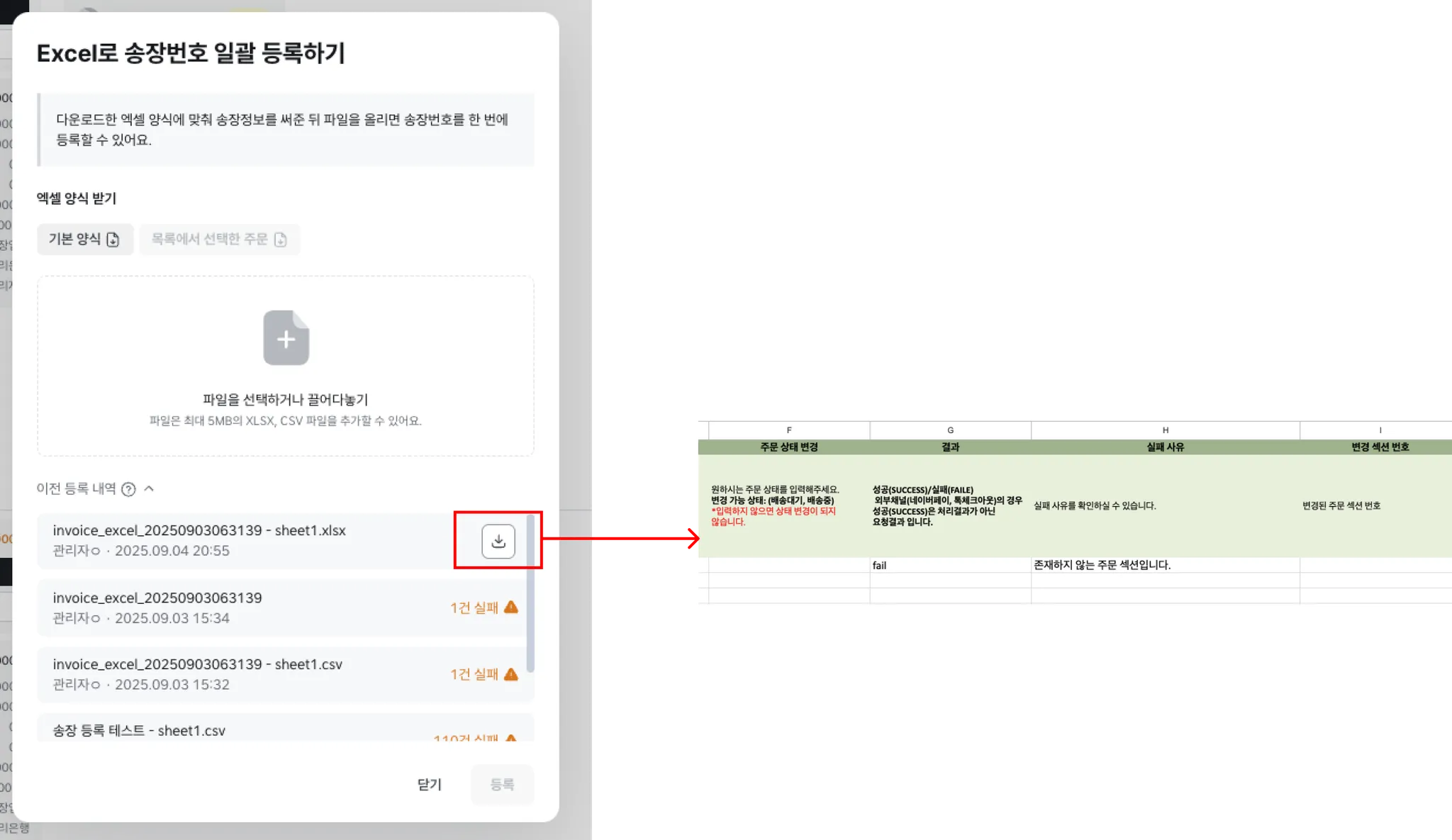This screenshot has height=840, width=1452.
Task: Click the download icon for sheet1.xlsx entry
Action: click(498, 542)
